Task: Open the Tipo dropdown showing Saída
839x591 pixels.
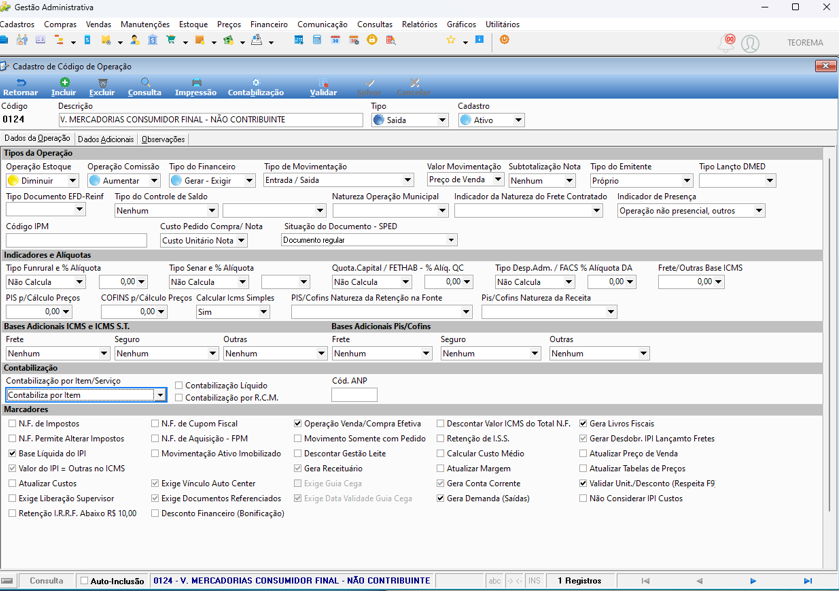Action: click(410, 120)
